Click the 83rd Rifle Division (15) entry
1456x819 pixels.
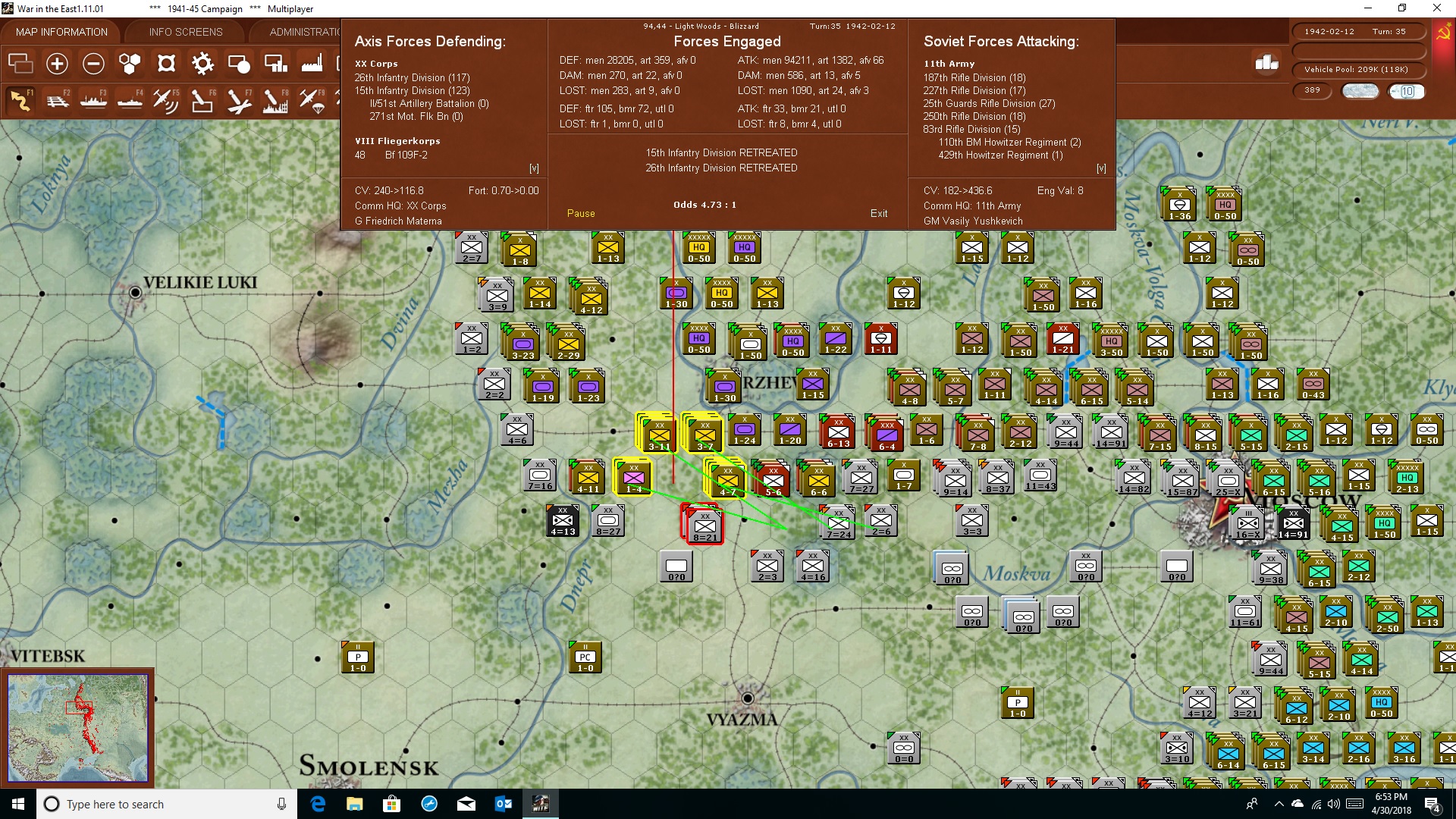[971, 129]
